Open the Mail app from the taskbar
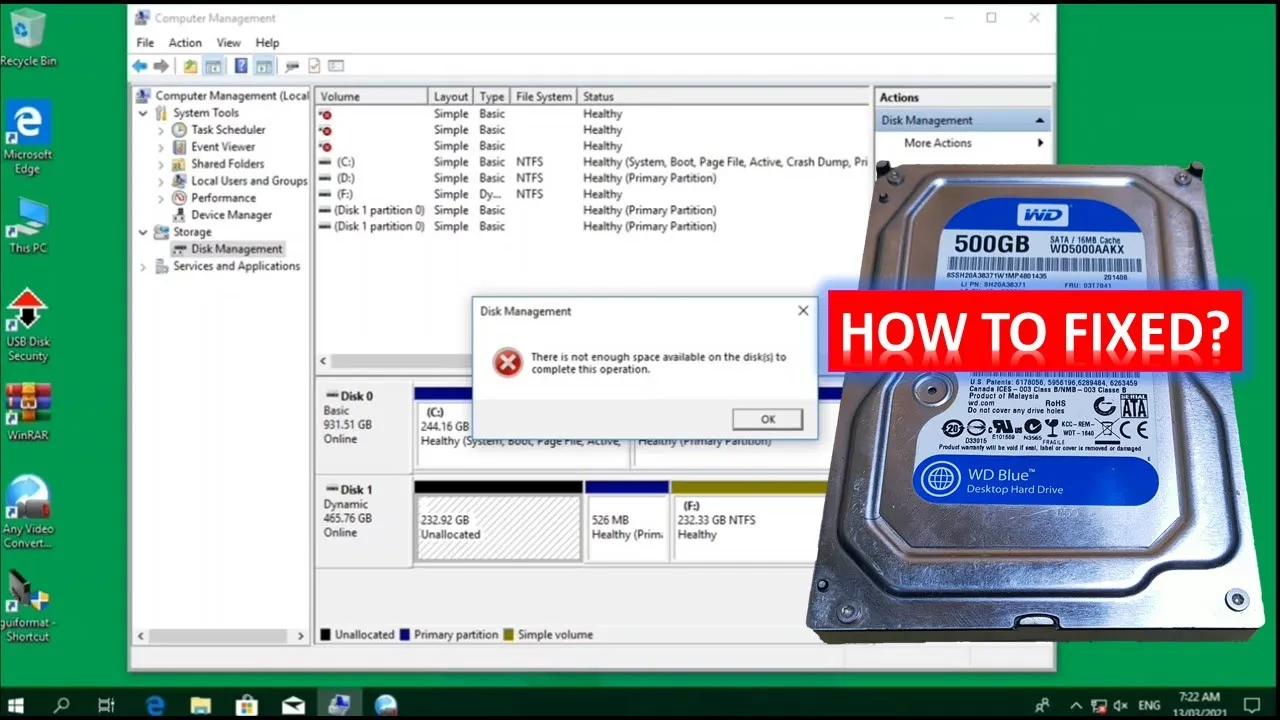Image resolution: width=1280 pixels, height=720 pixels. click(293, 705)
